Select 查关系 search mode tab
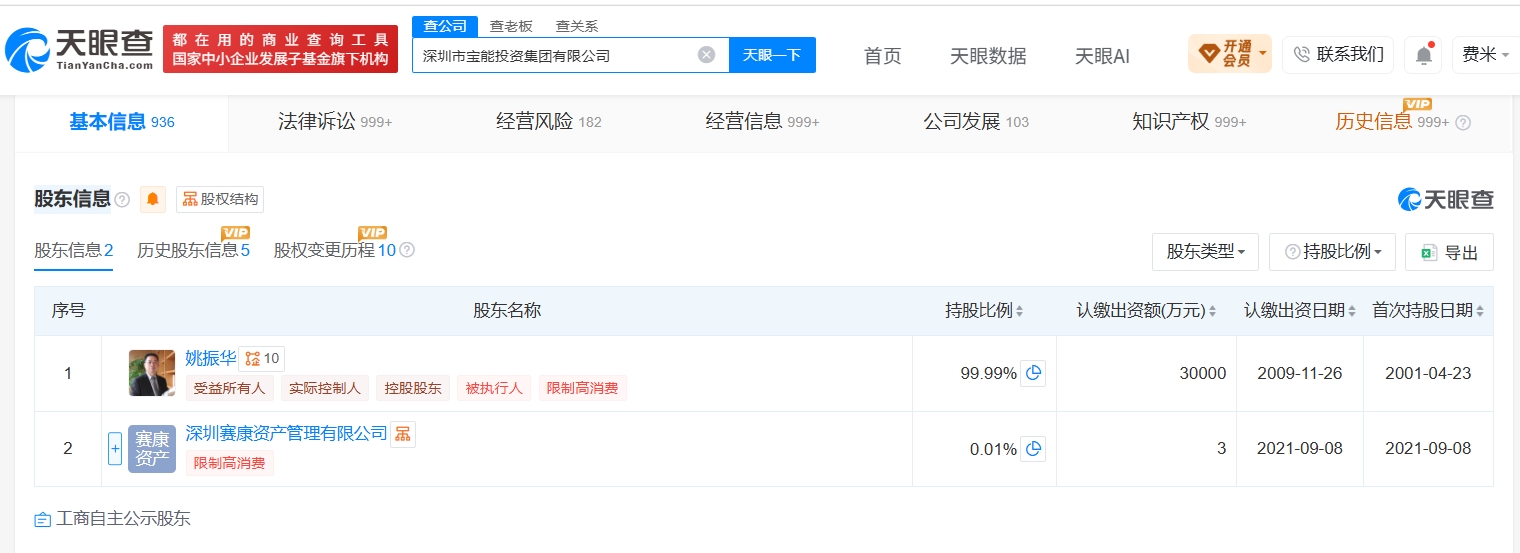The width and height of the screenshot is (1520, 553). (x=577, y=26)
